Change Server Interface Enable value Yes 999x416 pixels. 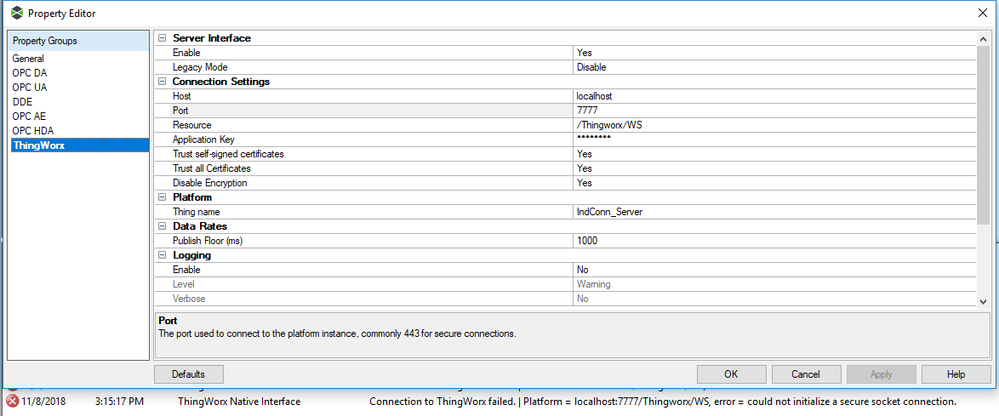(774, 53)
